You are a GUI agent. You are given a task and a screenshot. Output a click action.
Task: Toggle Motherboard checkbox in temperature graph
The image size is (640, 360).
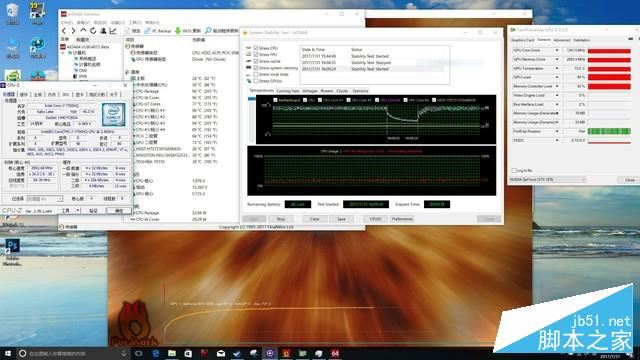tap(276, 100)
